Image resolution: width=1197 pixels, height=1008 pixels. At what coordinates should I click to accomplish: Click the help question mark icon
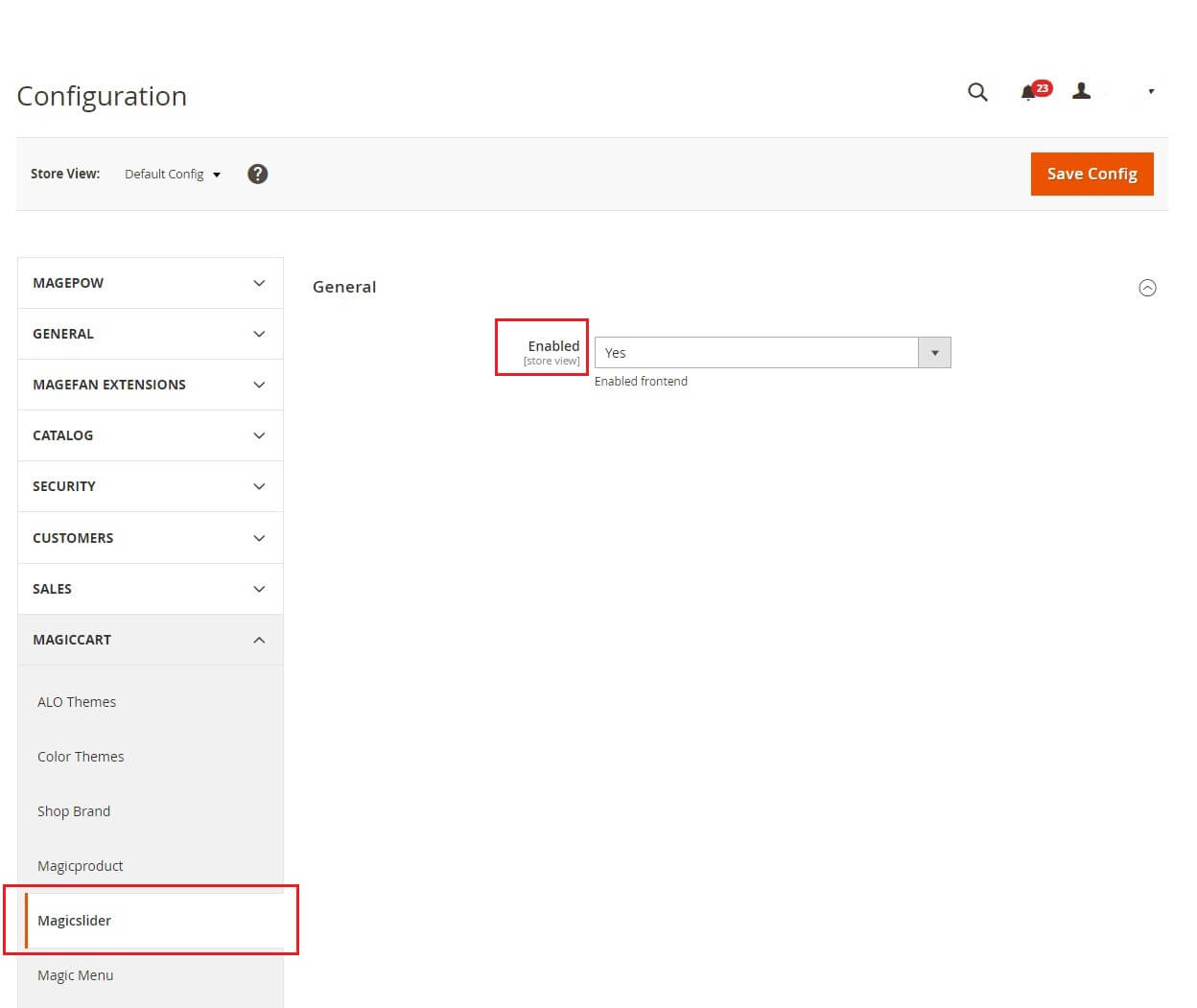(257, 174)
